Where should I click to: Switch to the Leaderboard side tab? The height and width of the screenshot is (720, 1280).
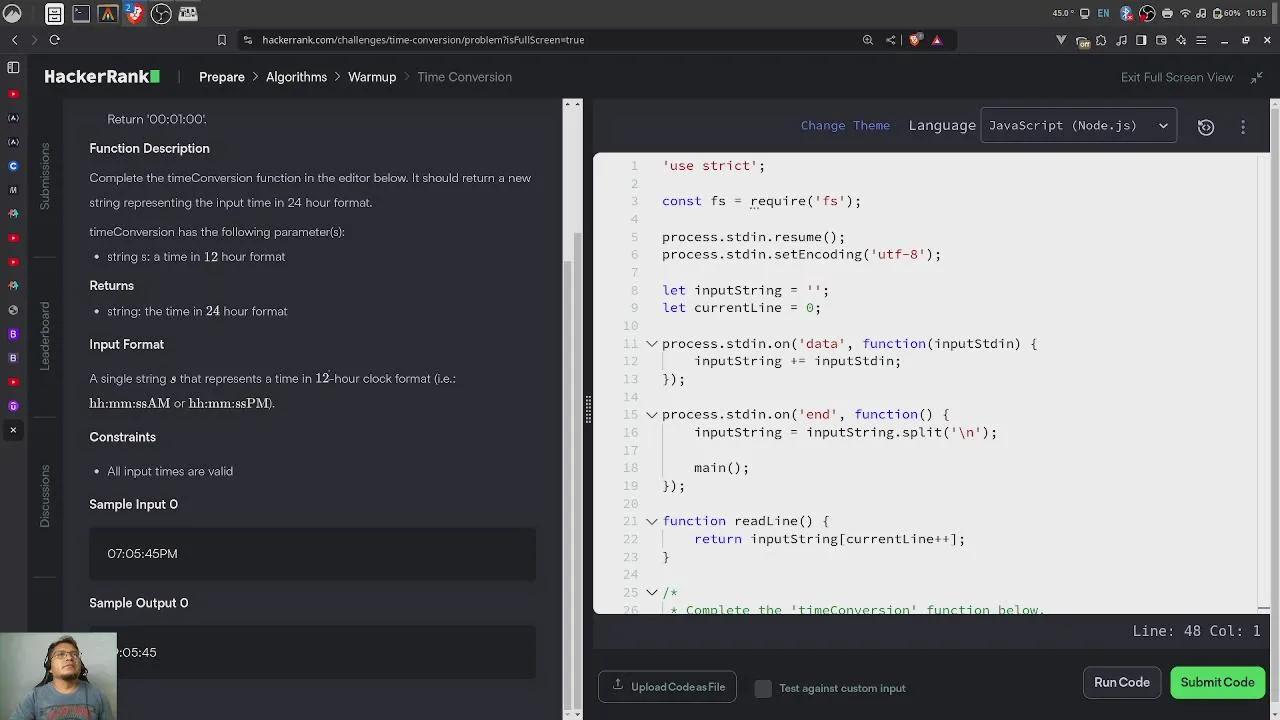pos(44,336)
